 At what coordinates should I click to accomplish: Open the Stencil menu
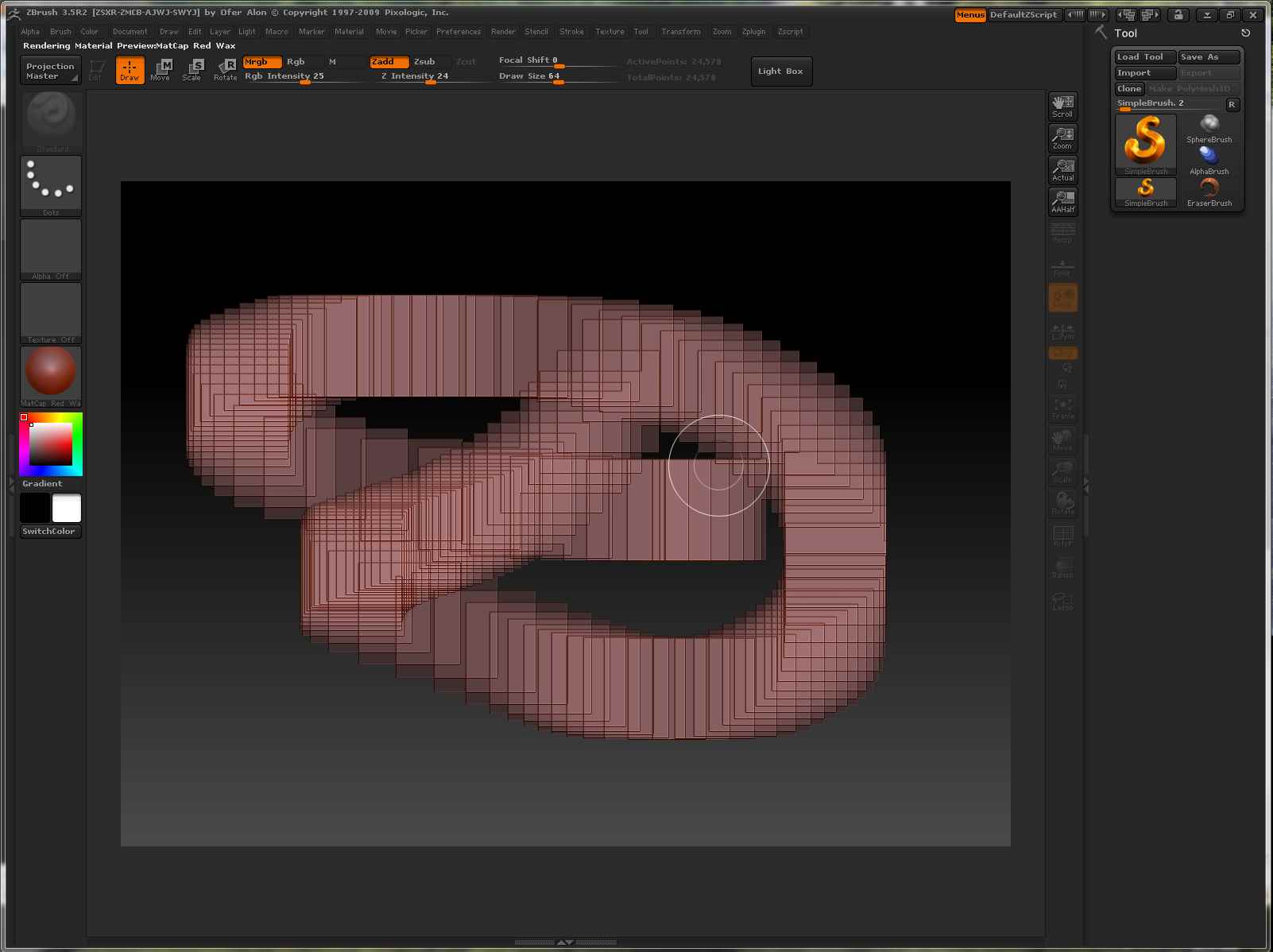pos(536,32)
